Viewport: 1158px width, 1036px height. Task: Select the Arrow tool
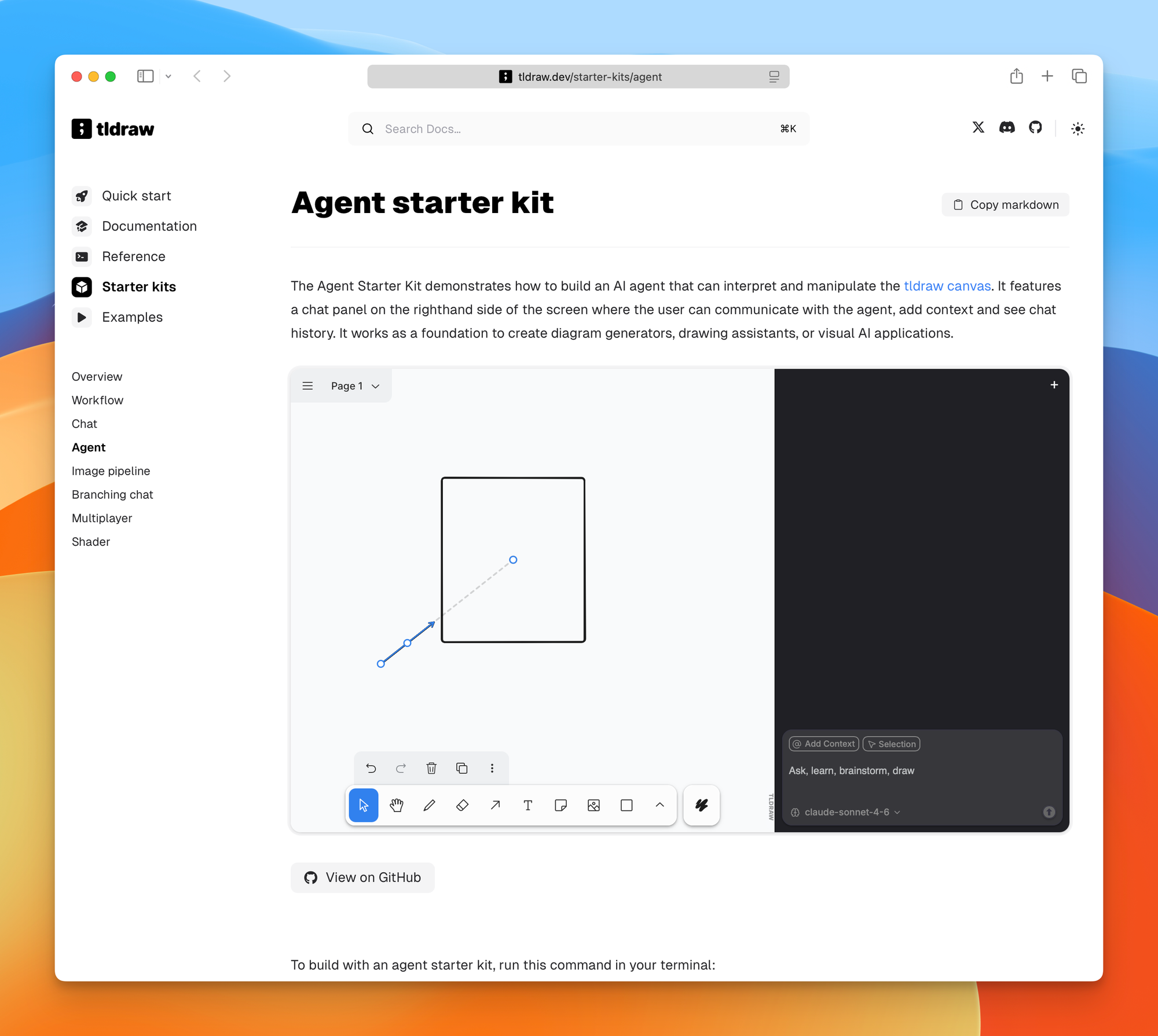495,804
